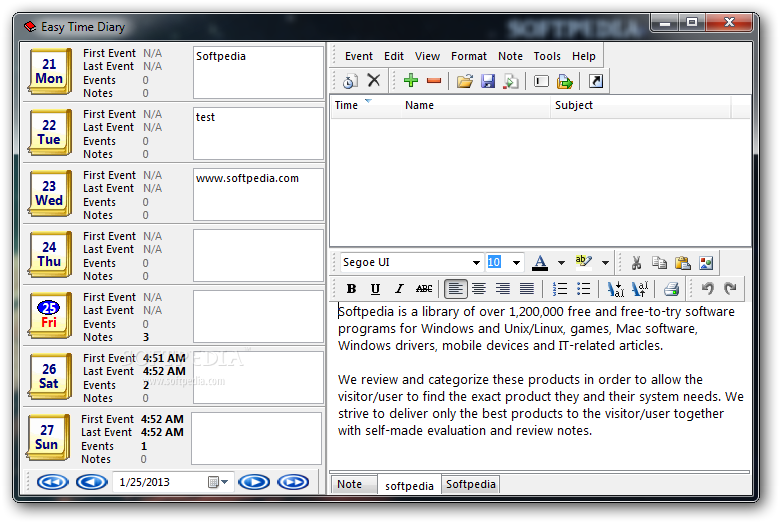
Task: Switch to the lowercase softpedia tab
Action: click(x=409, y=486)
